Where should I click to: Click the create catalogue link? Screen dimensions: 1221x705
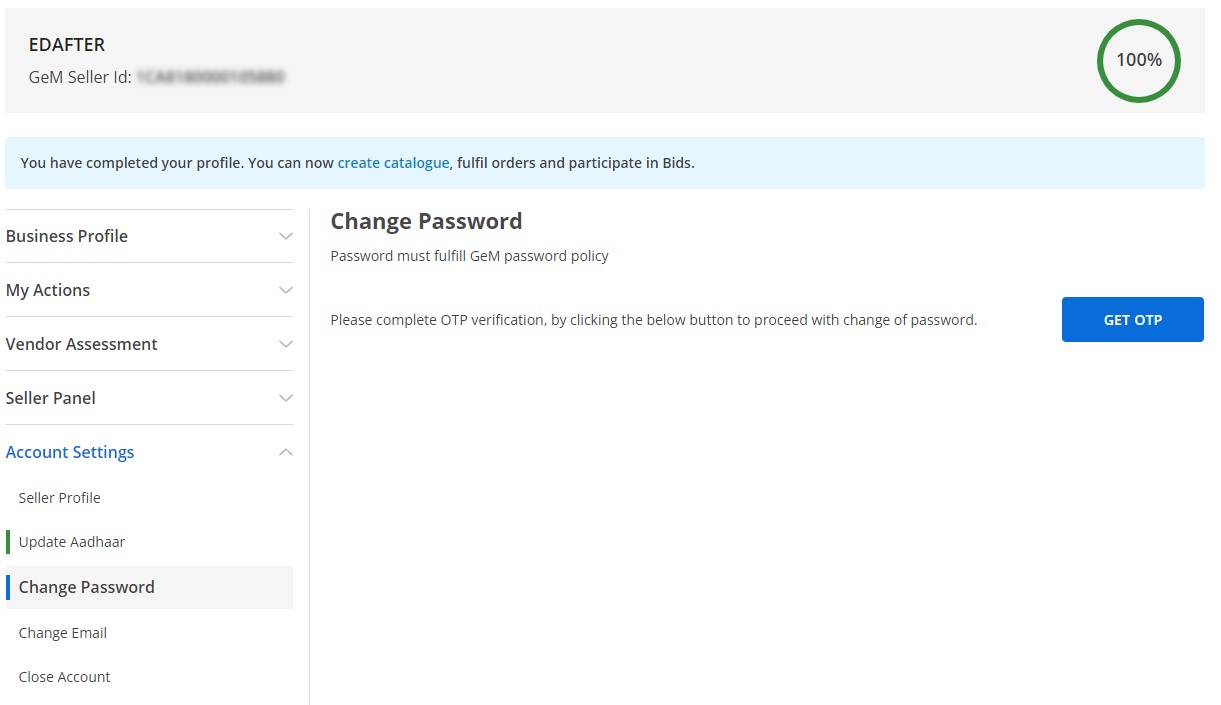point(394,162)
